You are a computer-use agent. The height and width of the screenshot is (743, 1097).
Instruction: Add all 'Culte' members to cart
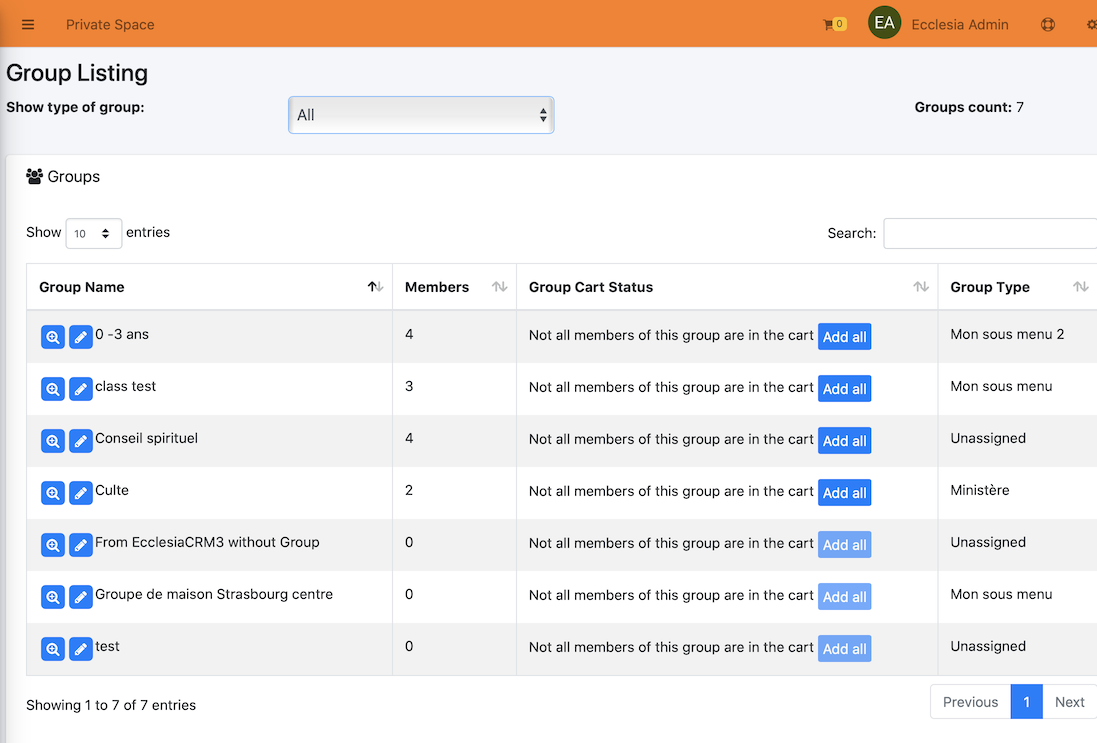coord(844,493)
